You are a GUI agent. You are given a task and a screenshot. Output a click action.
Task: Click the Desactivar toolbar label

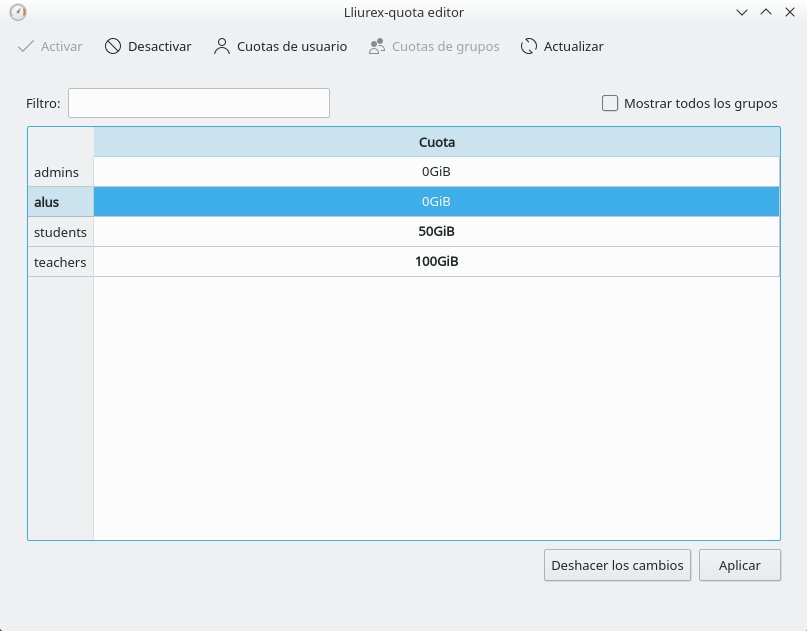click(160, 46)
